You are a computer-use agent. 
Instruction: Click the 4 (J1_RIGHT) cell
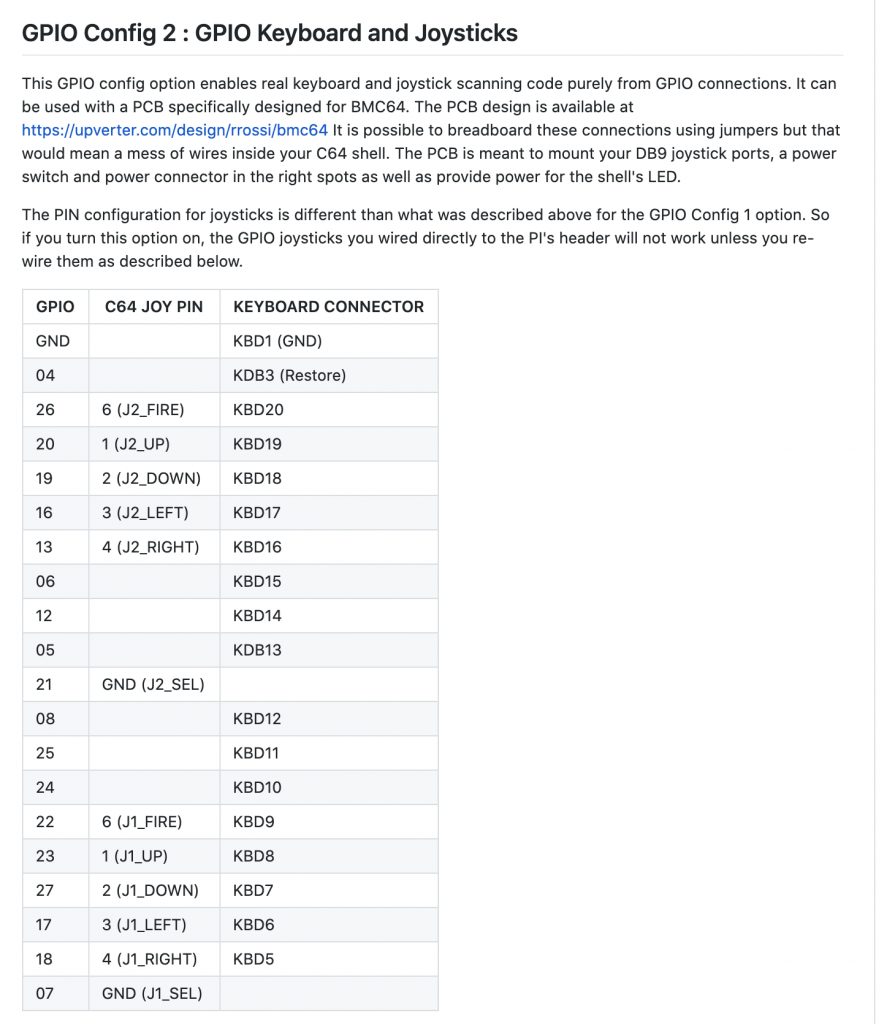click(x=154, y=959)
